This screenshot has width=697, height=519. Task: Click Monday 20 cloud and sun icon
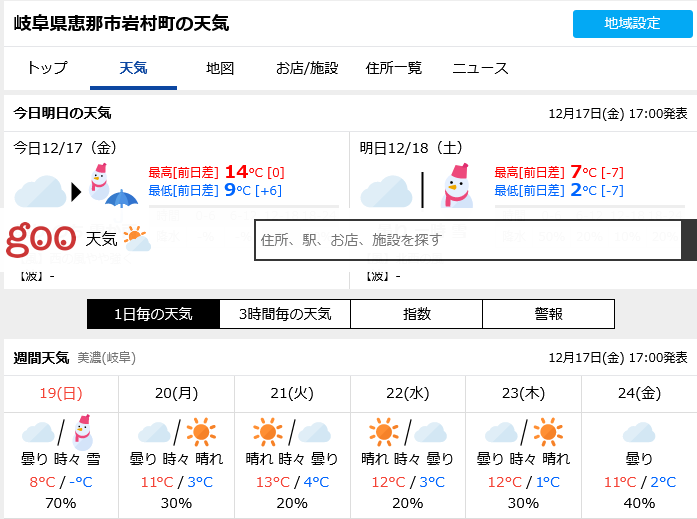(174, 432)
